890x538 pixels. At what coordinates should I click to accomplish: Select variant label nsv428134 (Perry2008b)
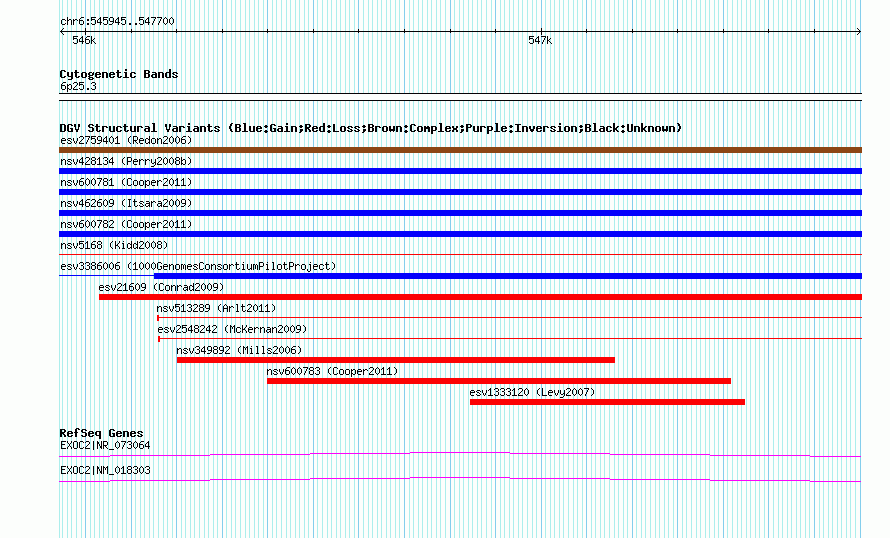(x=126, y=161)
